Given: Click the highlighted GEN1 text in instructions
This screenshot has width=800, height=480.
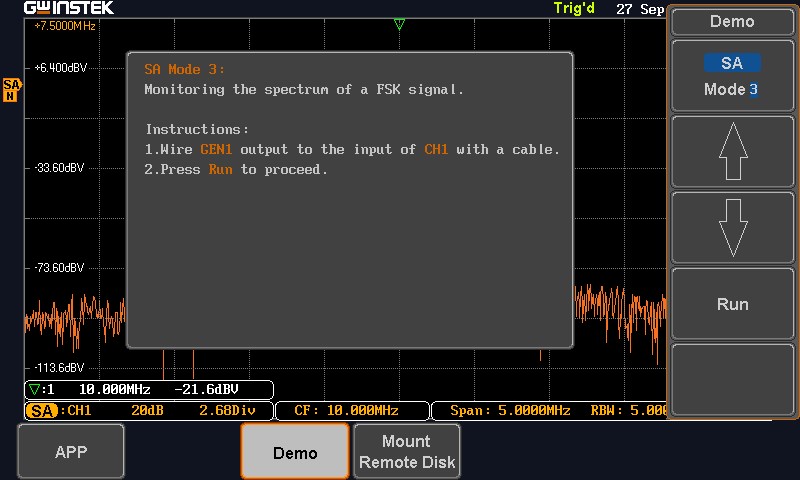Looking at the screenshot, I should point(216,149).
